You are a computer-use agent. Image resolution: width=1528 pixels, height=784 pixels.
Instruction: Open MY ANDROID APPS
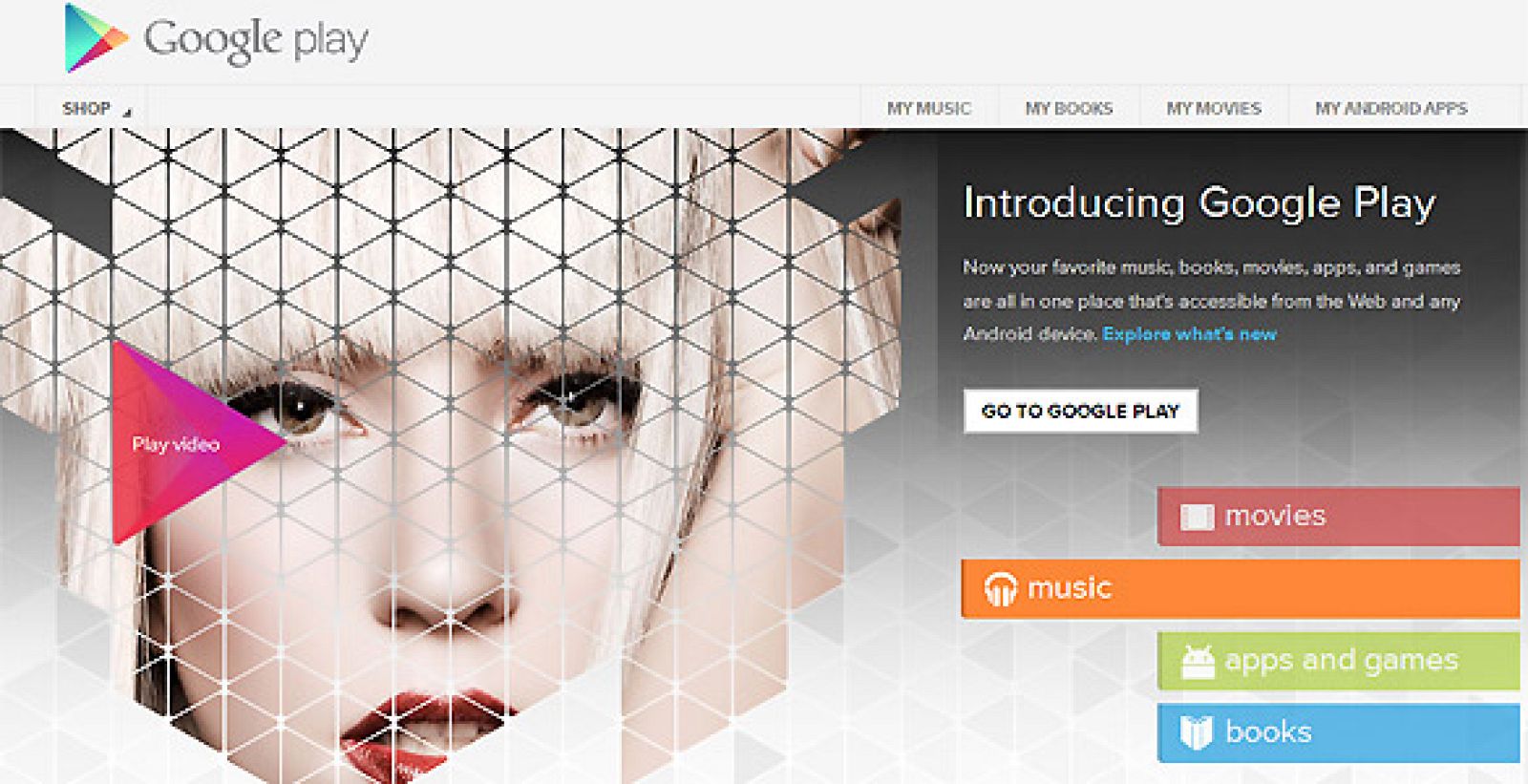coord(1391,108)
